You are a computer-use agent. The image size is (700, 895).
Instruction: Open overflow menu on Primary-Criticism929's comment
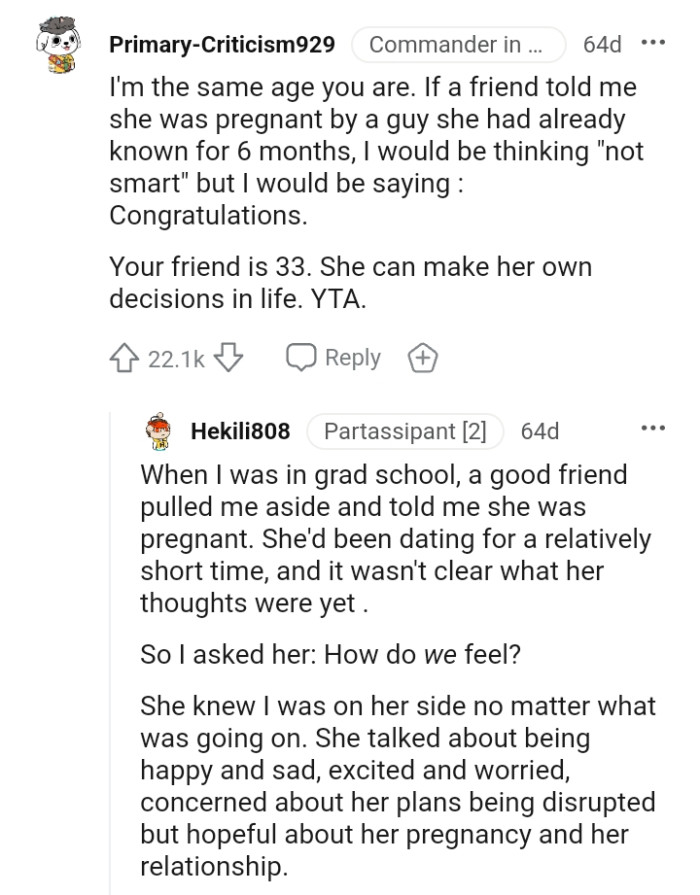[655, 42]
